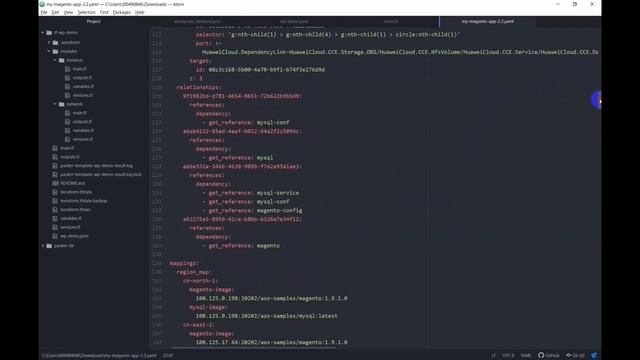
Task: Open outputs.tf inside the network folder
Action: tap(82, 122)
